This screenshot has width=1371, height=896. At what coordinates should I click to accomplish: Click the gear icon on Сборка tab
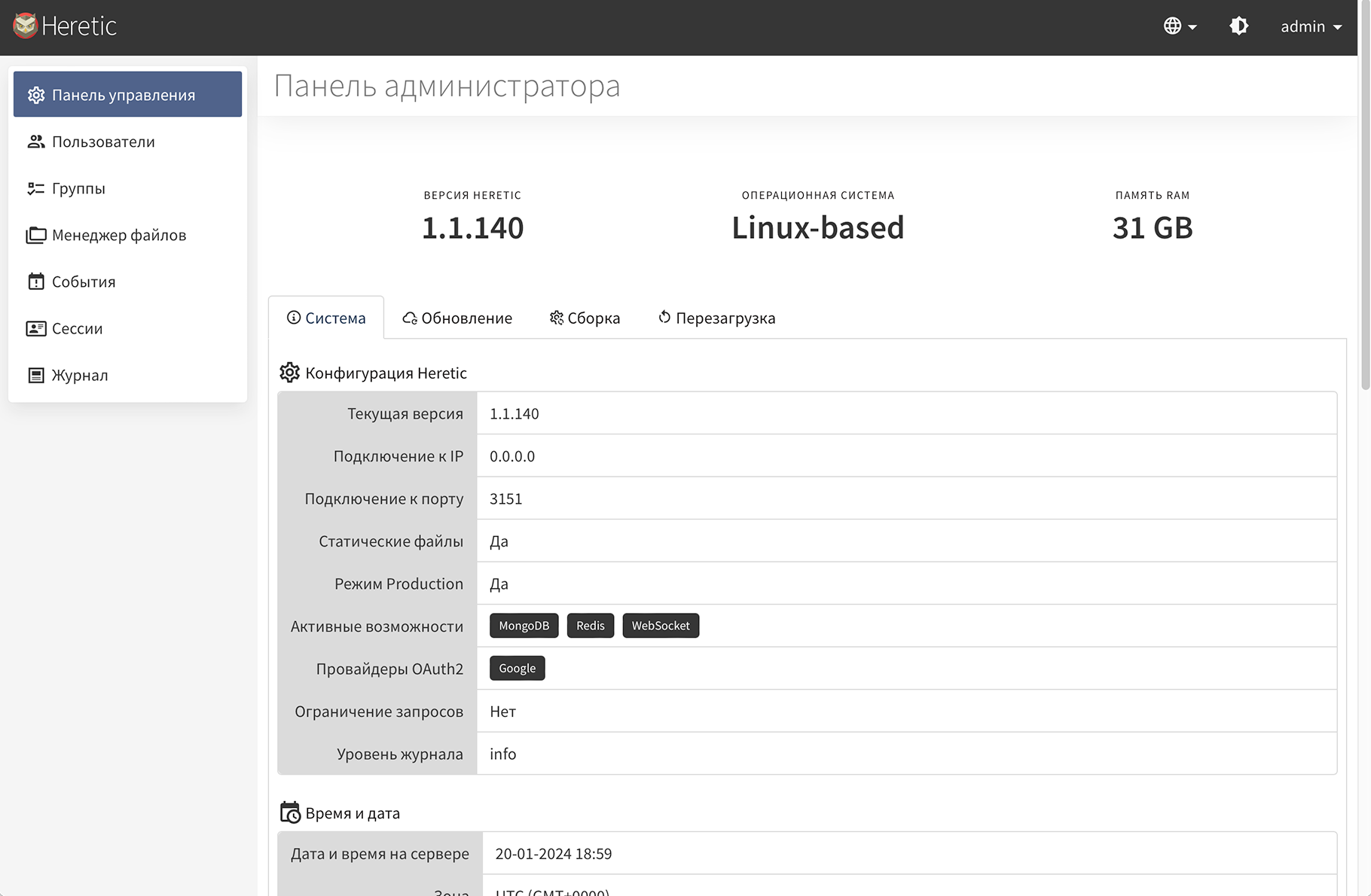557,318
